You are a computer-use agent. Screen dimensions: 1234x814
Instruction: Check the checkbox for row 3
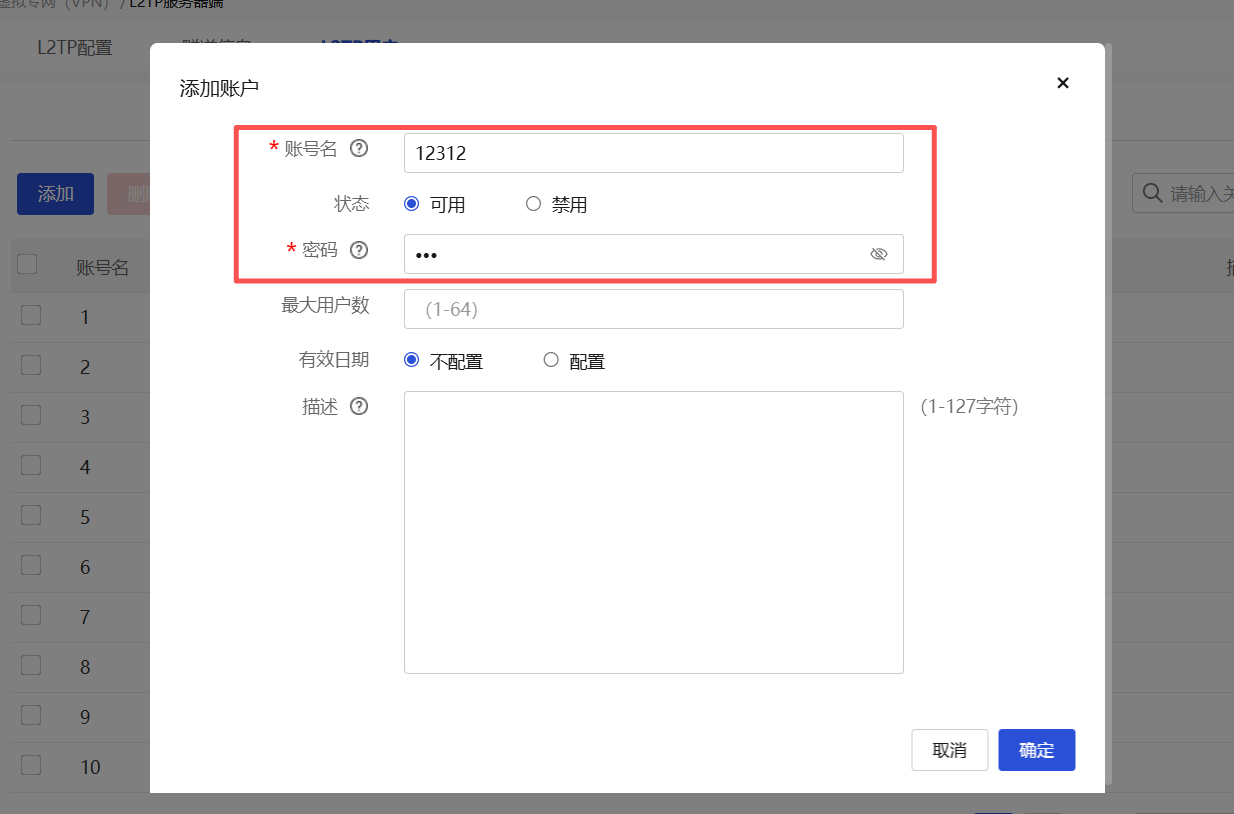[31, 415]
